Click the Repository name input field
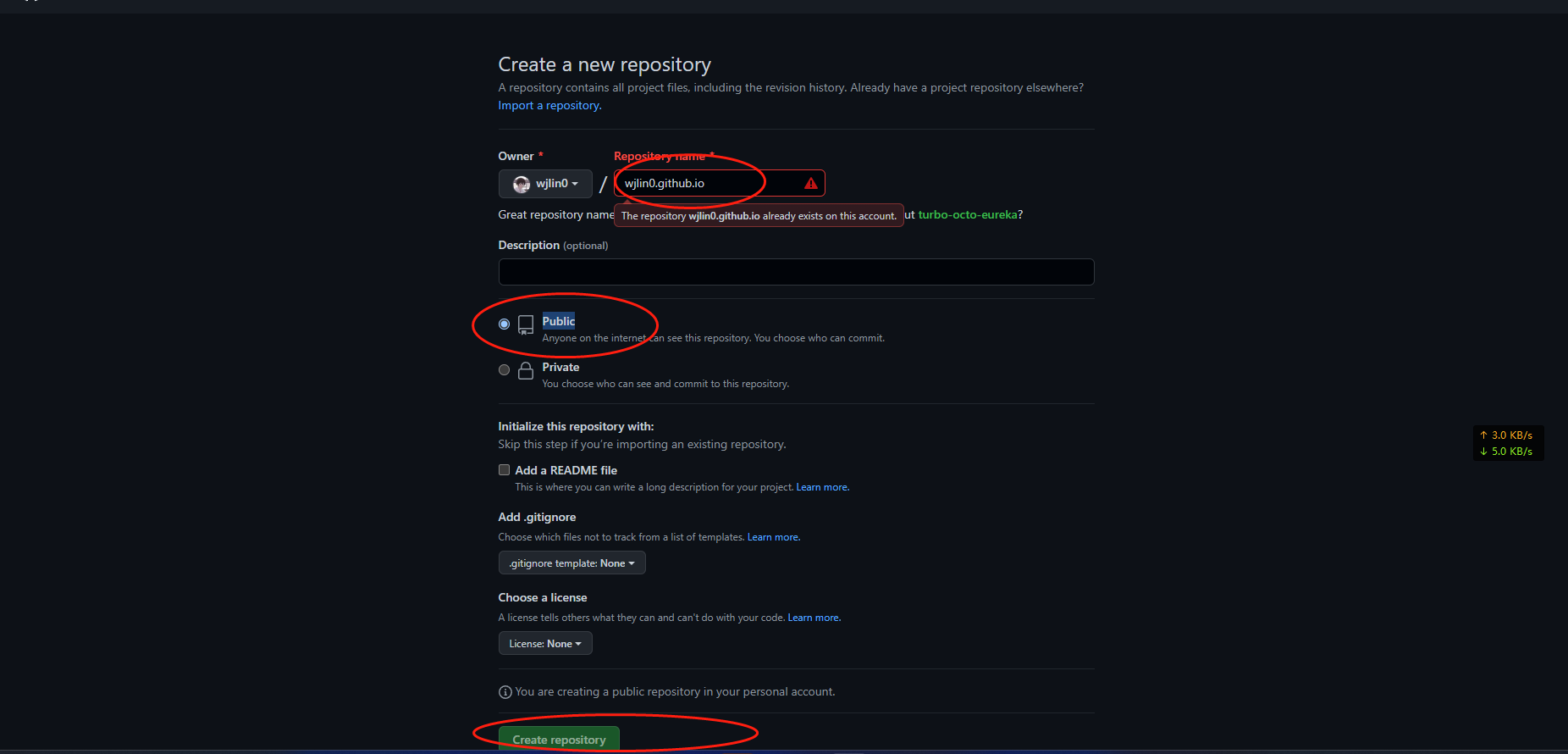Viewport: 1568px width, 754px height. coord(719,183)
